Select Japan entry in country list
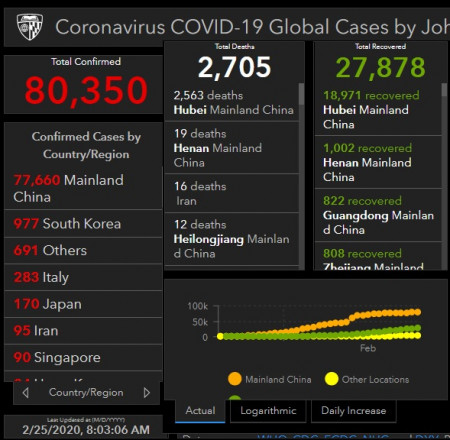The height and width of the screenshot is (440, 450). click(x=83, y=304)
